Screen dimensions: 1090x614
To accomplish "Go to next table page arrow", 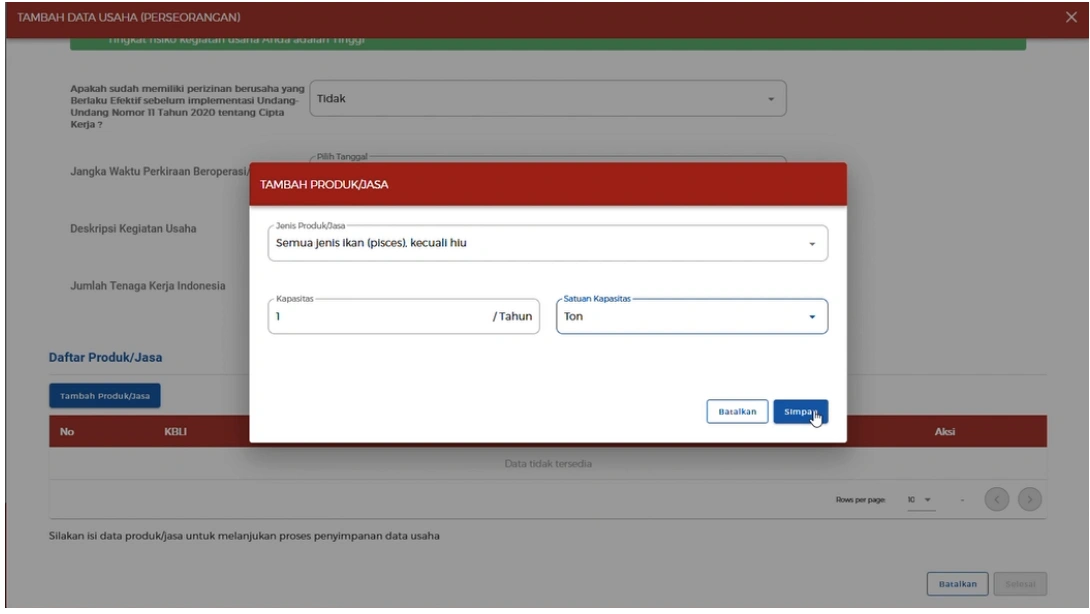I will 1029,500.
